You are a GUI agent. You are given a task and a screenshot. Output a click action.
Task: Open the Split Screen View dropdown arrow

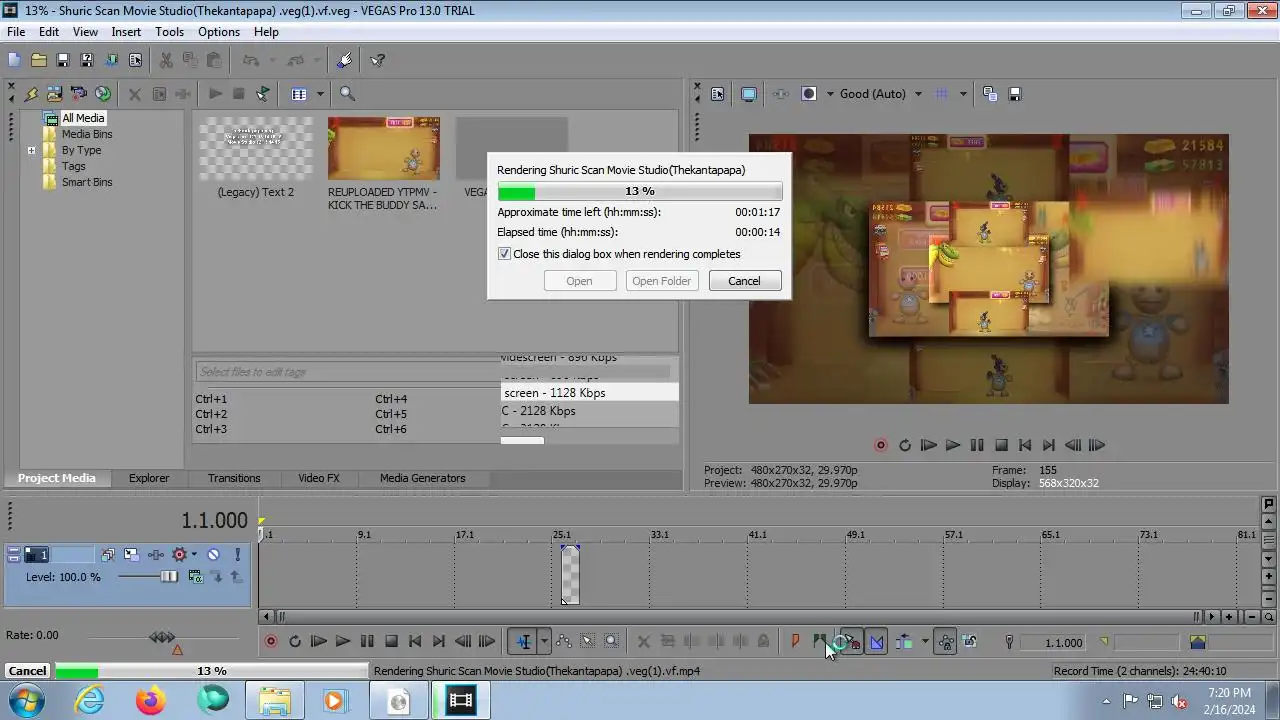pyautogui.click(x=829, y=94)
